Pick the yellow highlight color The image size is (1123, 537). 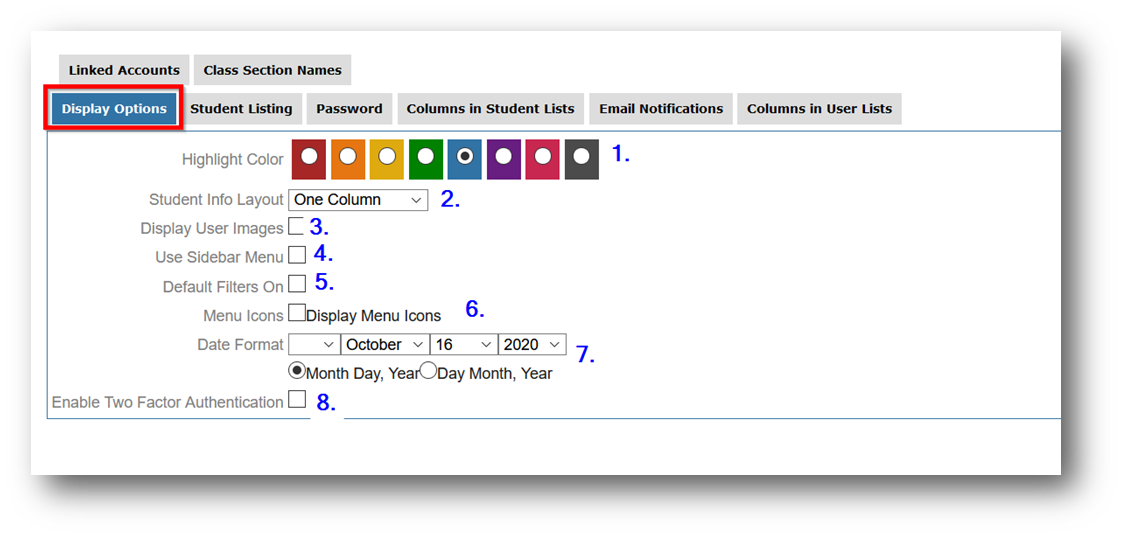(x=387, y=157)
